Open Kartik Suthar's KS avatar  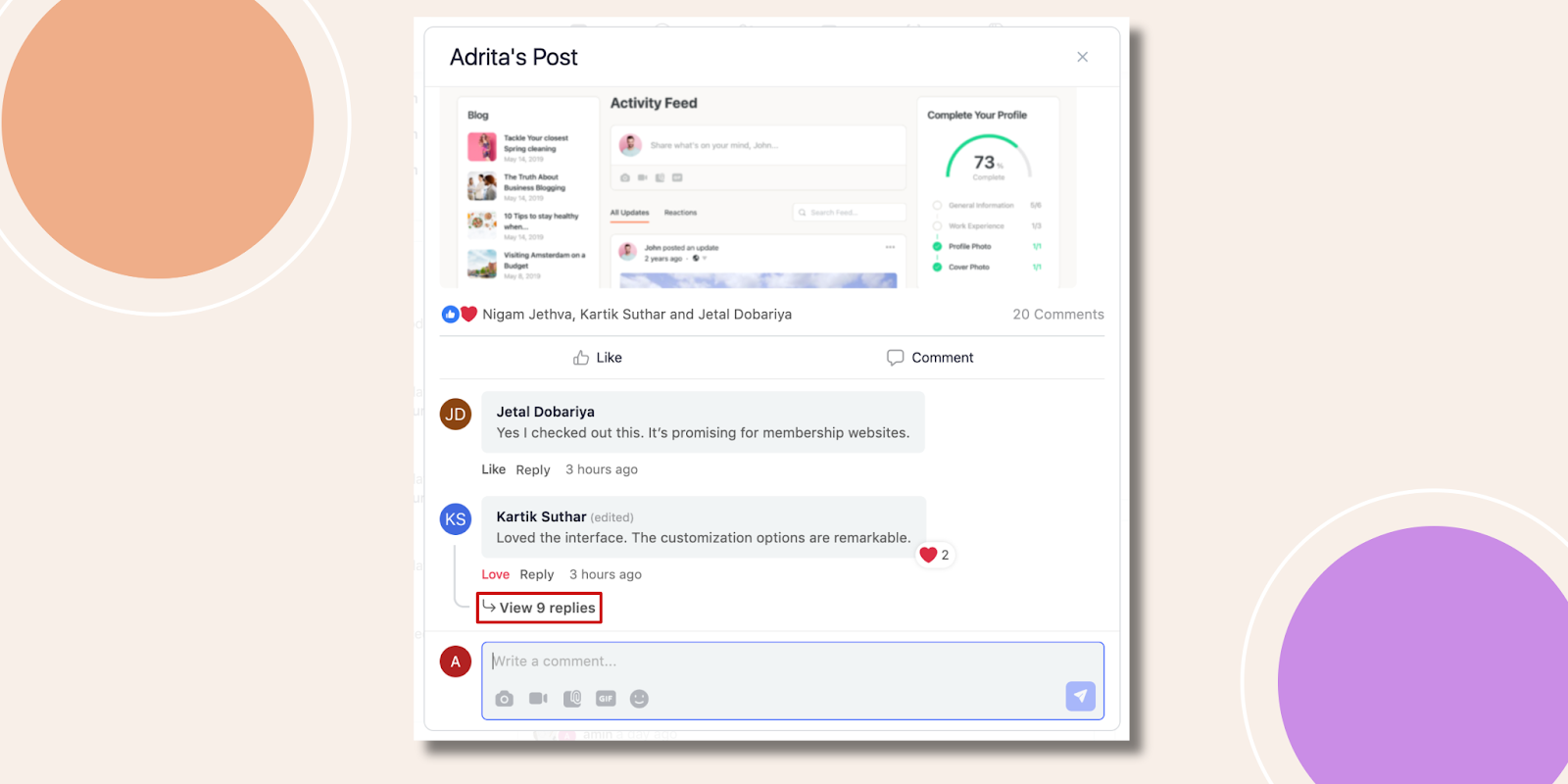pos(456,519)
